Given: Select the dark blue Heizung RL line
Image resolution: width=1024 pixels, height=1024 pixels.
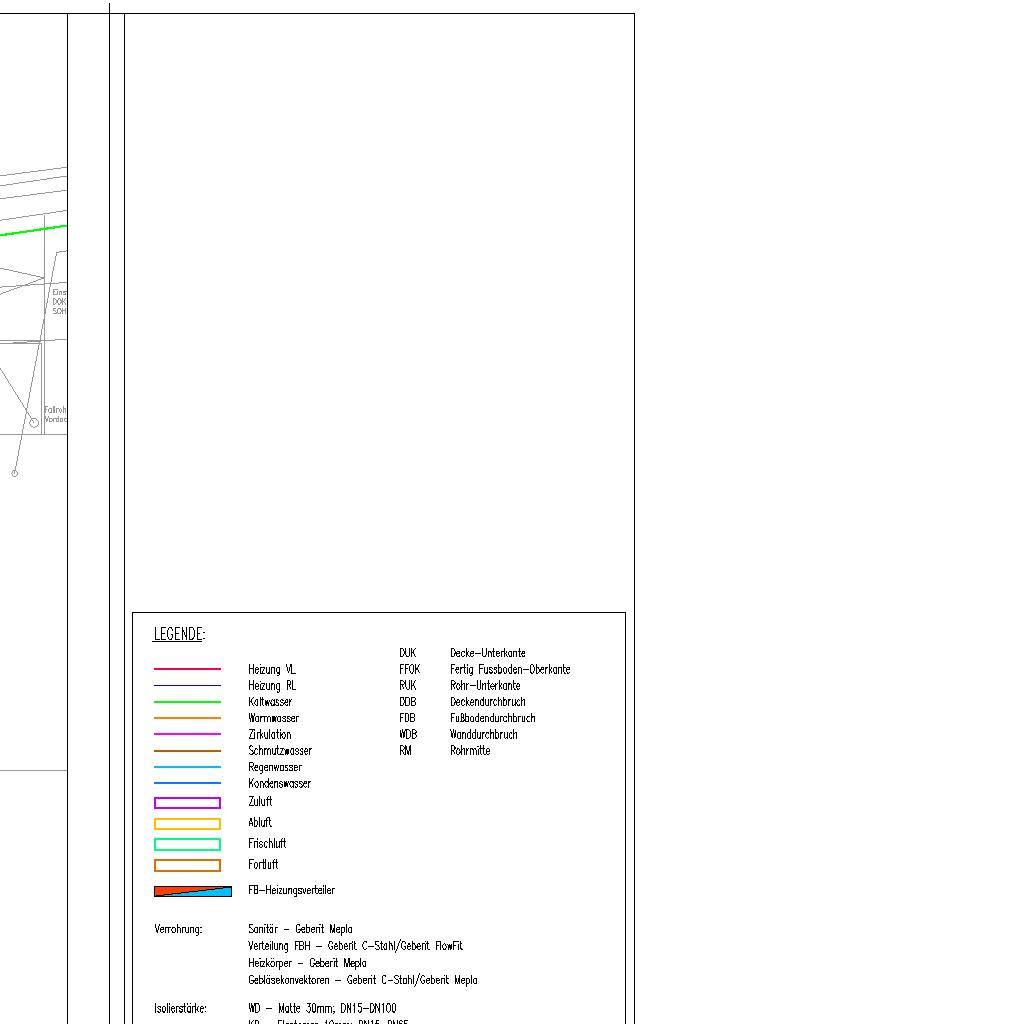Looking at the screenshot, I should pos(187,686).
